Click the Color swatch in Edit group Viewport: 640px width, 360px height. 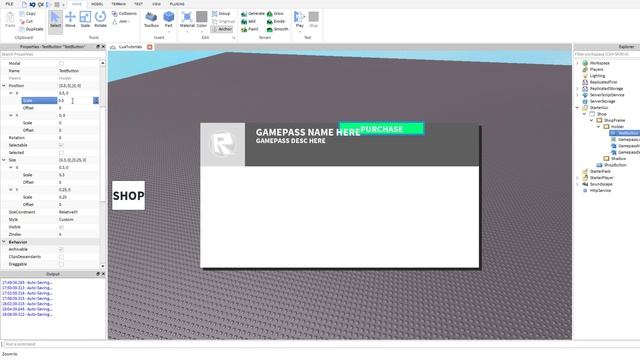tap(202, 17)
